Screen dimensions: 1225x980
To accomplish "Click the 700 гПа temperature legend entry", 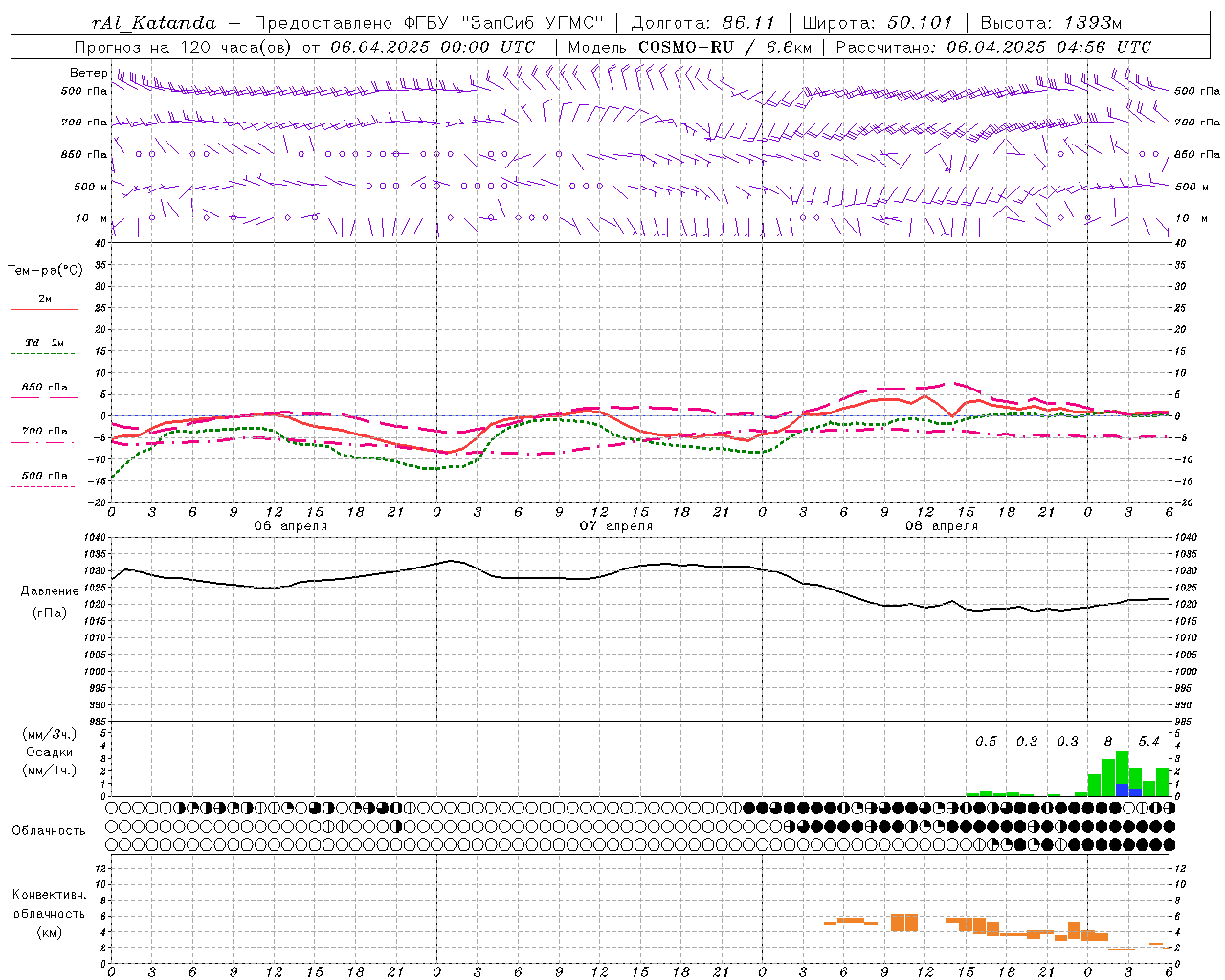I will pos(45,431).
